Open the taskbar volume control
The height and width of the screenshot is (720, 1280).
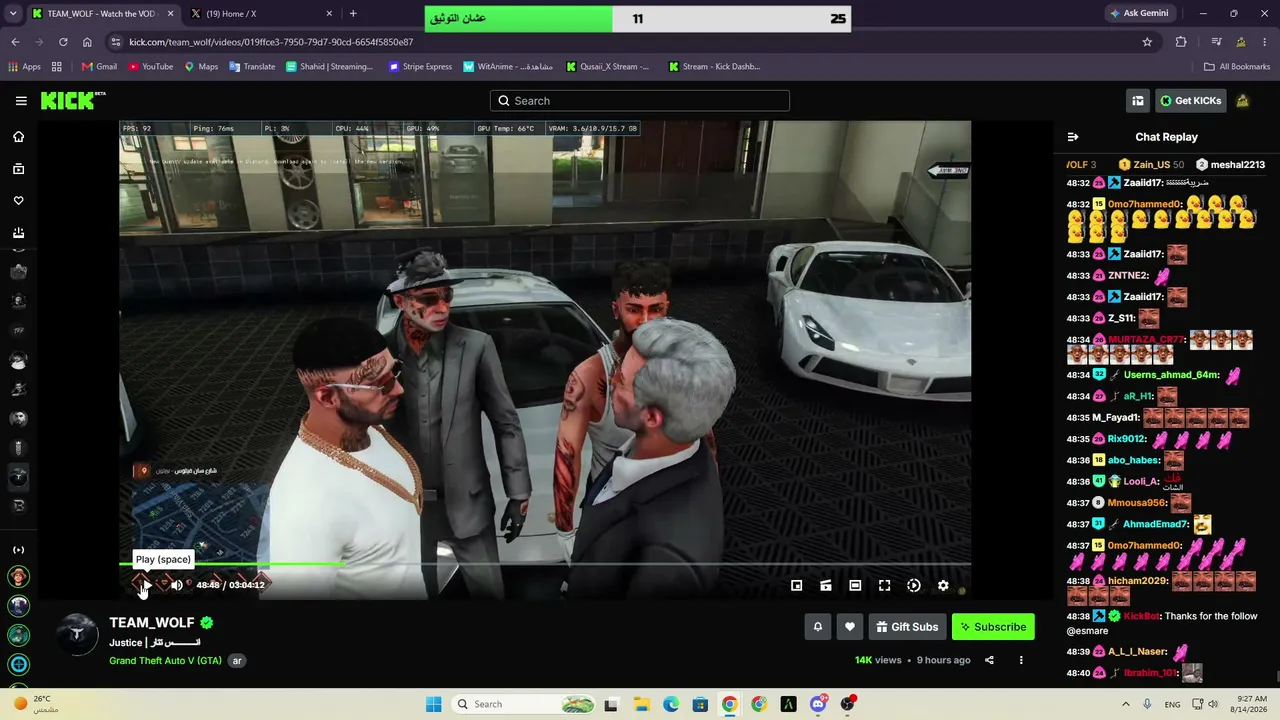1213,704
